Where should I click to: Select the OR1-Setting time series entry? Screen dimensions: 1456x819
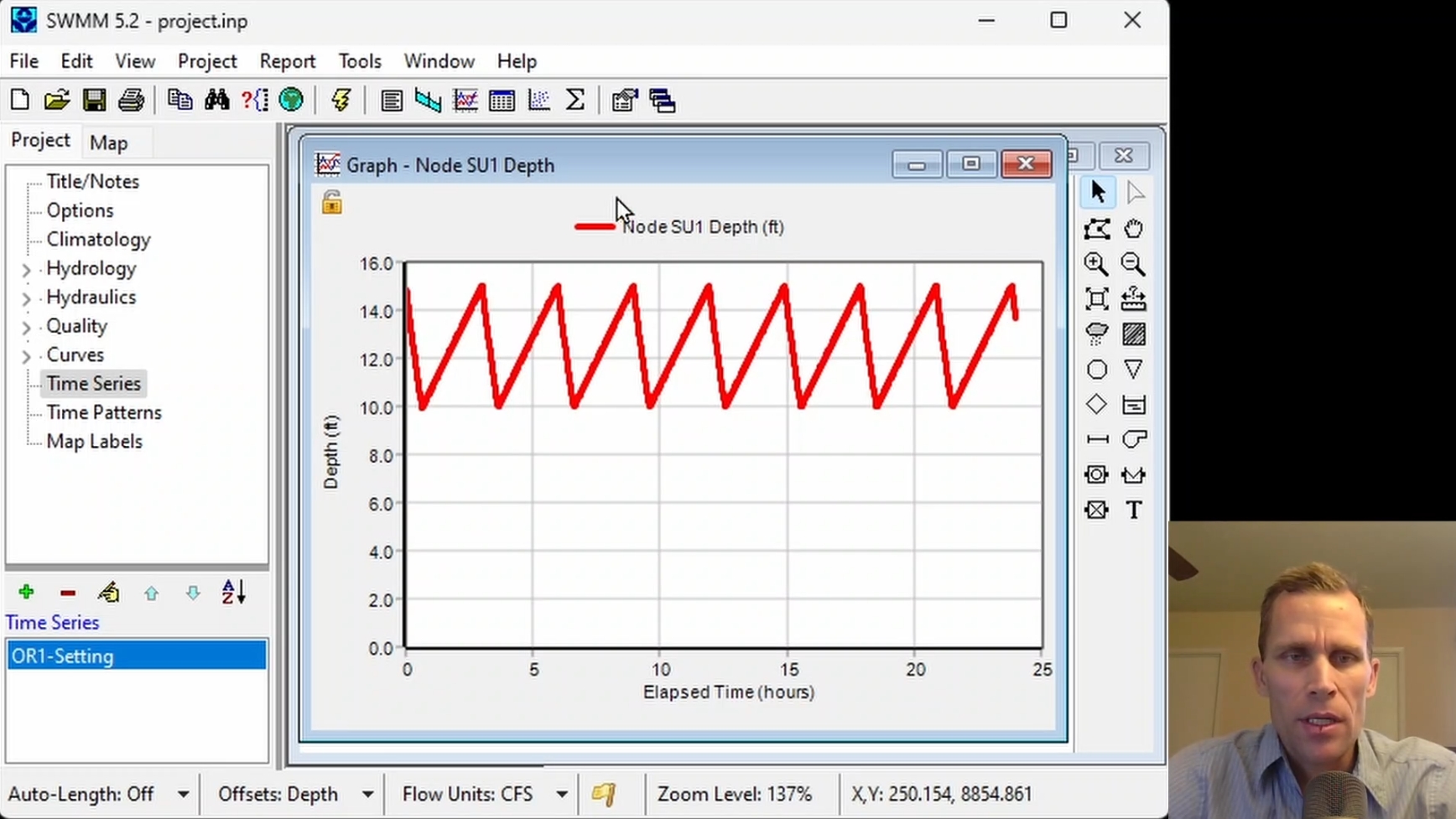(136, 656)
